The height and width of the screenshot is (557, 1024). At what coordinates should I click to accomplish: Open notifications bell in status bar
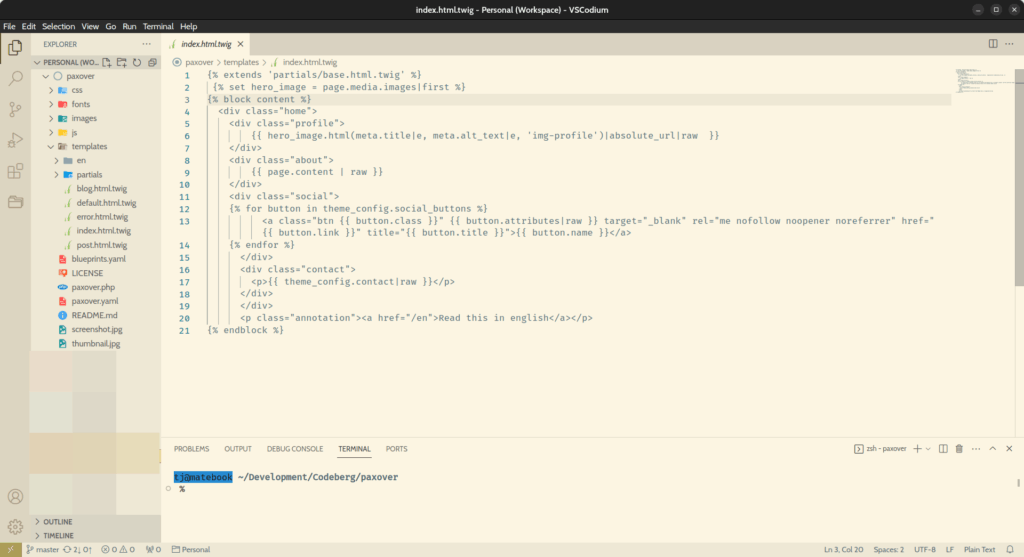click(1010, 550)
